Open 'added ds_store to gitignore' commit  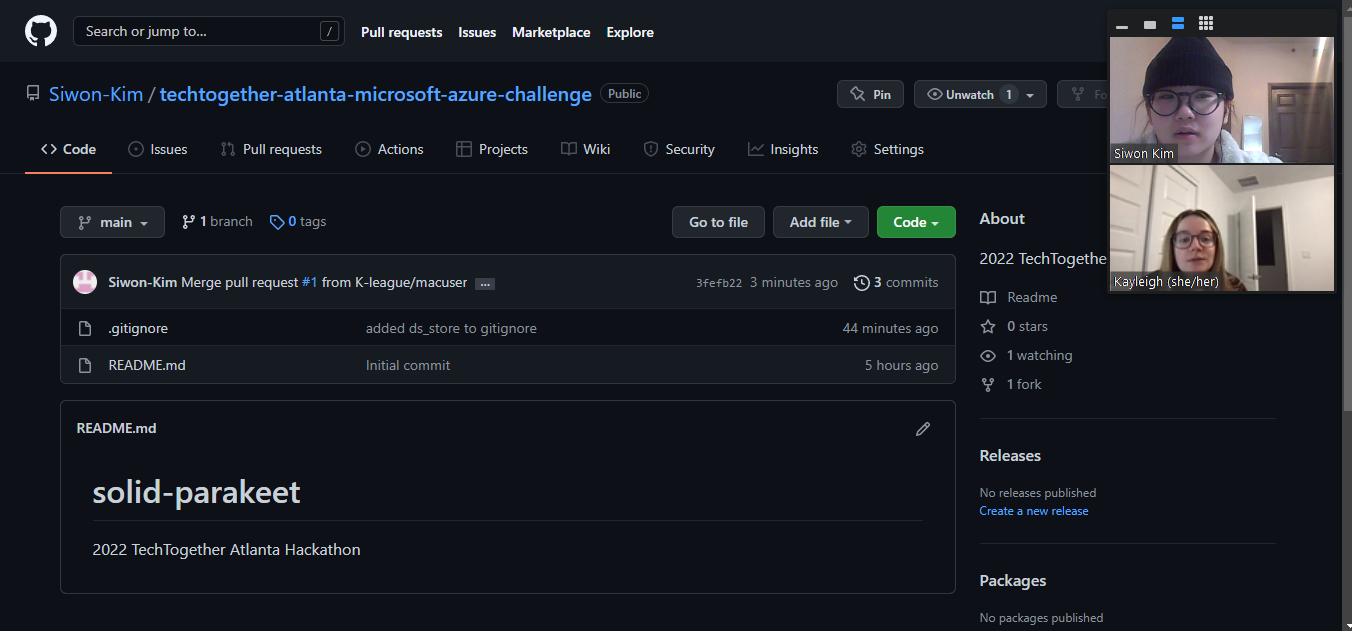(451, 328)
